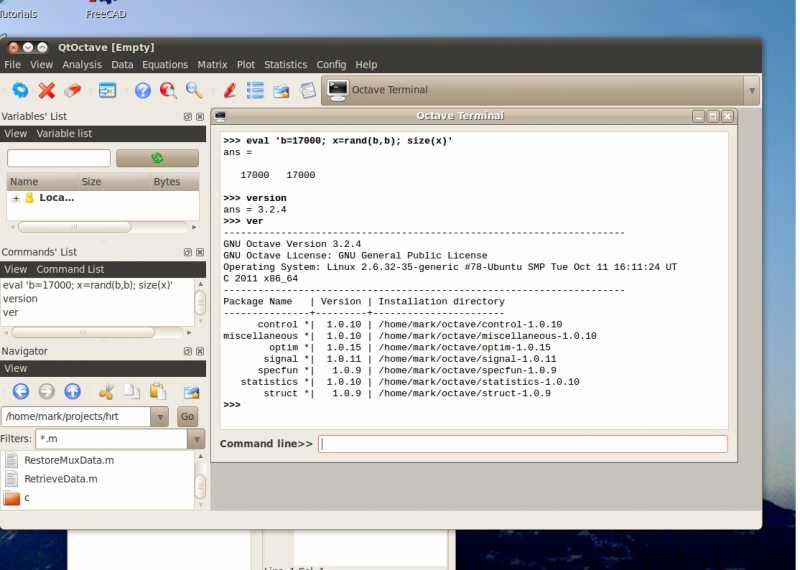Open the Equations menu
This screenshot has height=570, width=800.
(165, 65)
